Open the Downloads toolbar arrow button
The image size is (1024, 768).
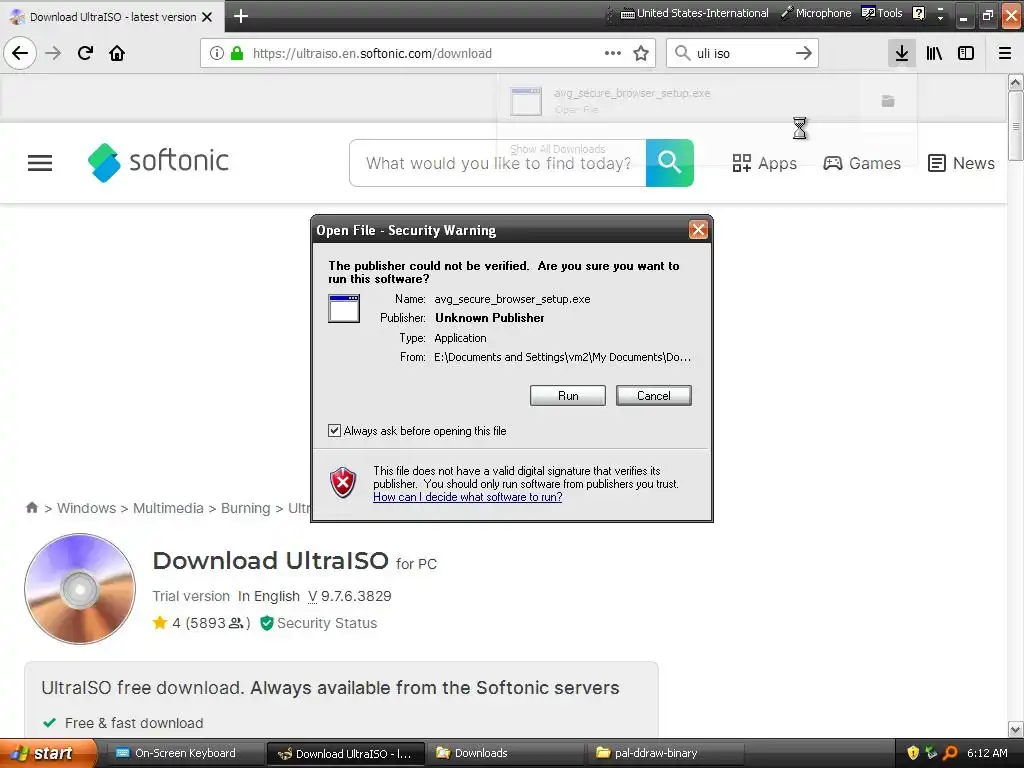(x=902, y=54)
